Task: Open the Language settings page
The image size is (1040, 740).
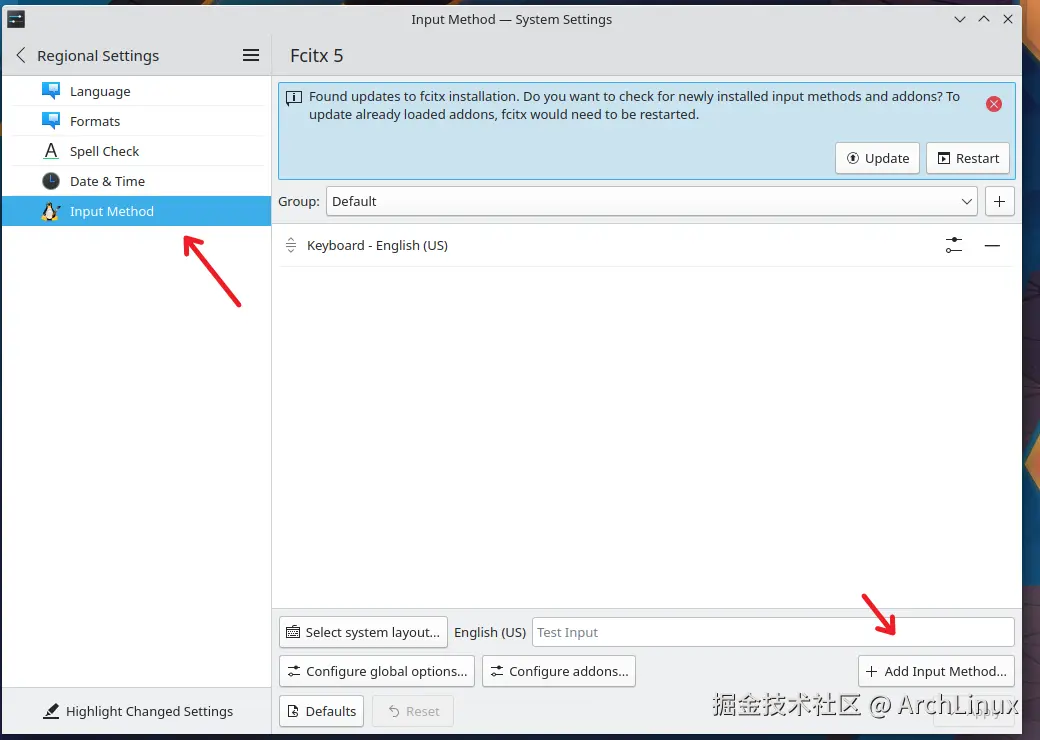Action: coord(137,92)
